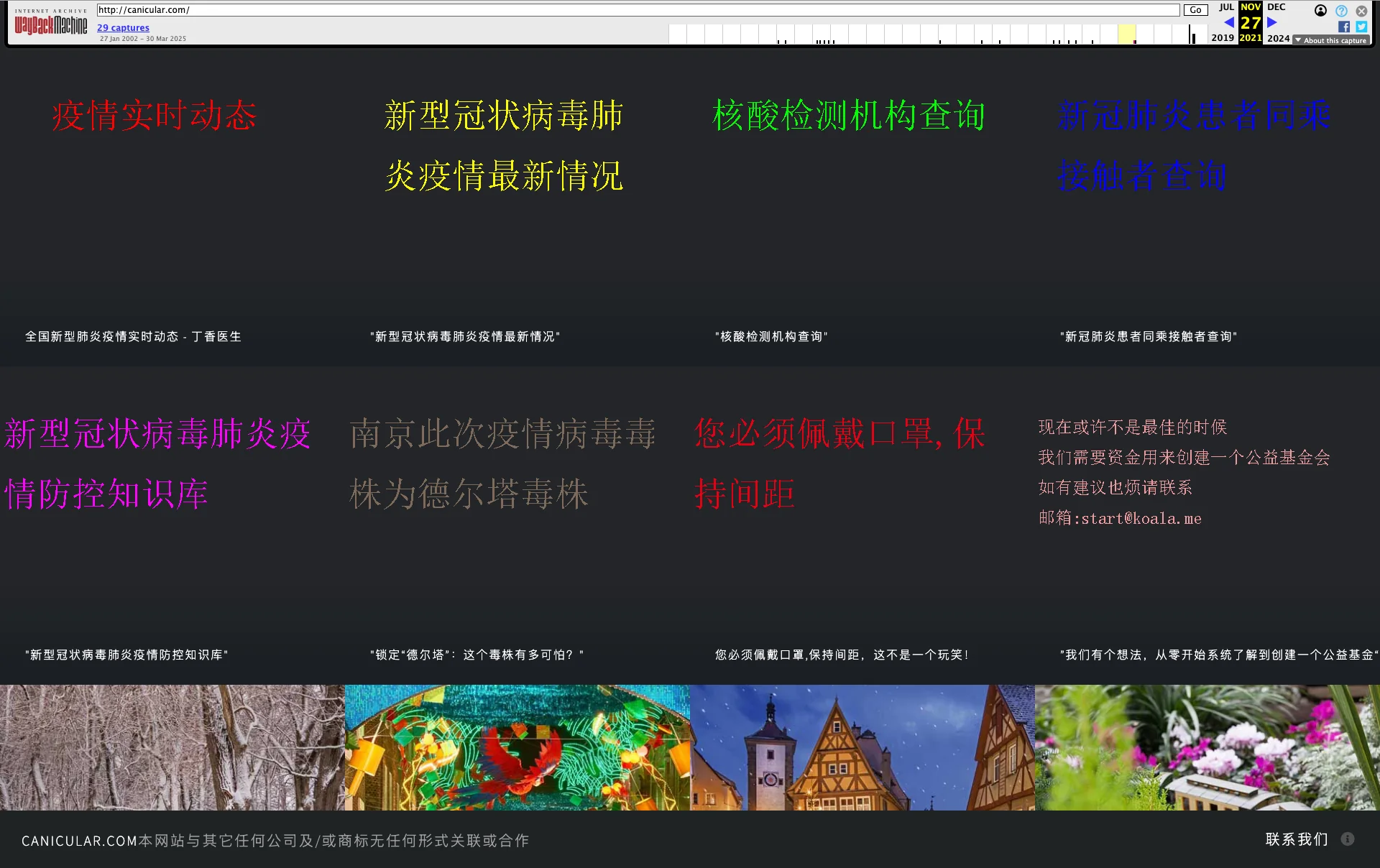Go to next capture arrow
This screenshot has height=868, width=1380.
[1272, 22]
